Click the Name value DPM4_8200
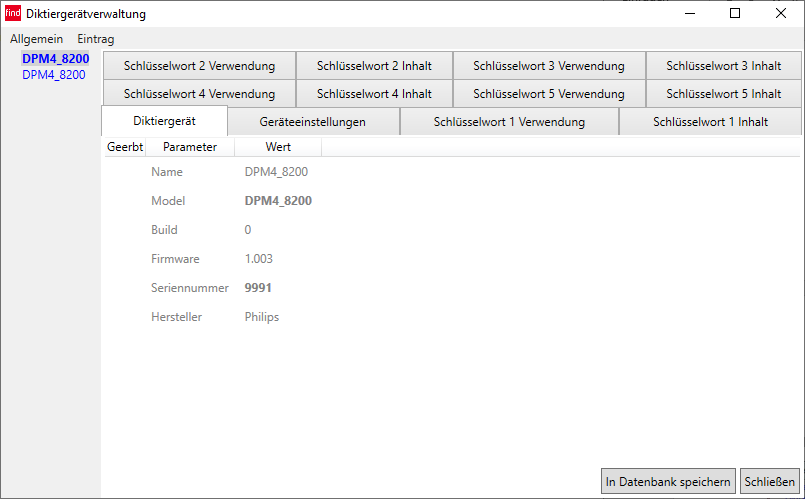 pyautogui.click(x=276, y=172)
